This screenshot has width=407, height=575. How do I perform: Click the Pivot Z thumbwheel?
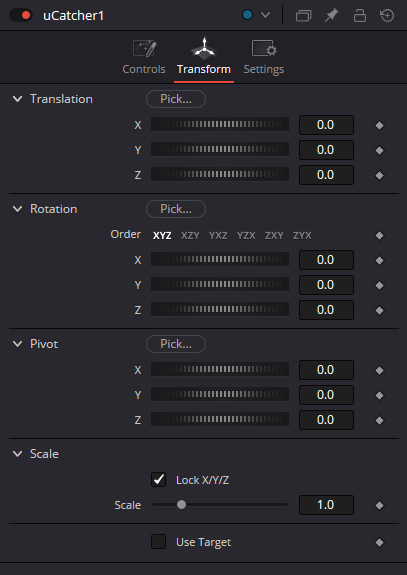coord(220,420)
